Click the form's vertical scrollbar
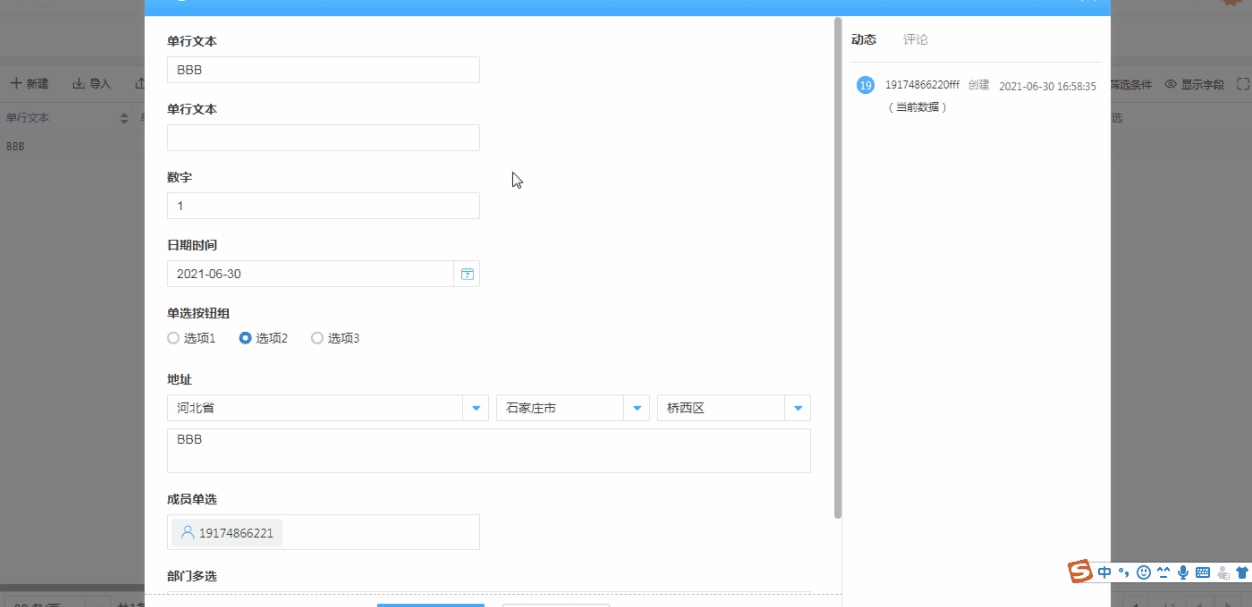 [x=837, y=270]
